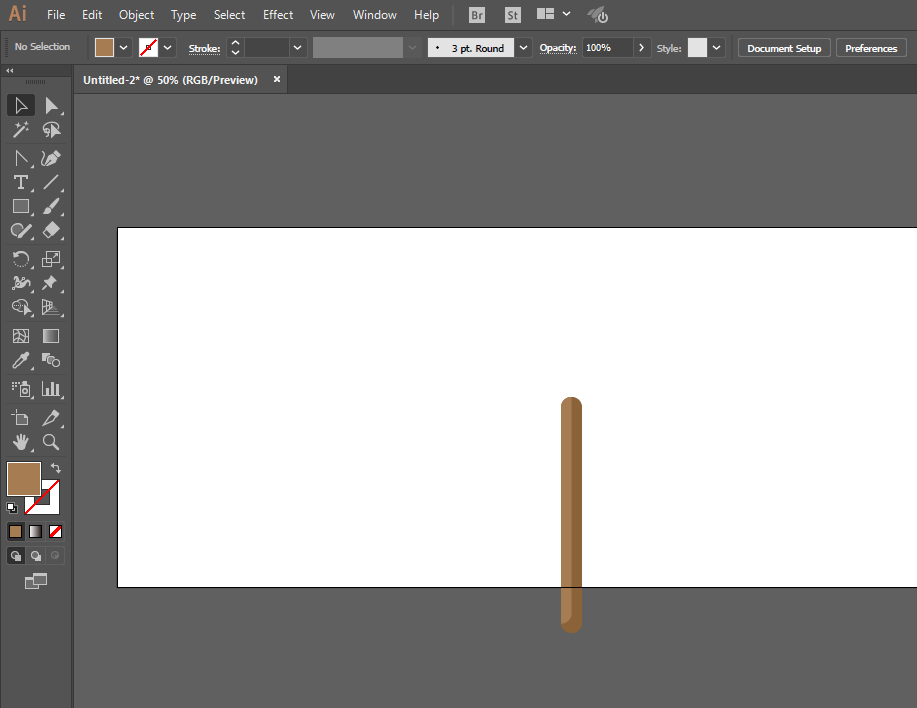Select the Eraser tool
Viewport: 917px width, 708px height.
51,230
